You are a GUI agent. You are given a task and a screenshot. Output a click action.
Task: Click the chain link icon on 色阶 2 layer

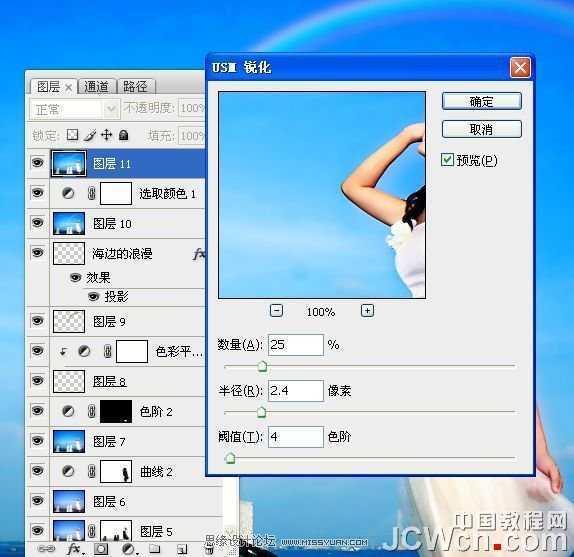(92, 411)
